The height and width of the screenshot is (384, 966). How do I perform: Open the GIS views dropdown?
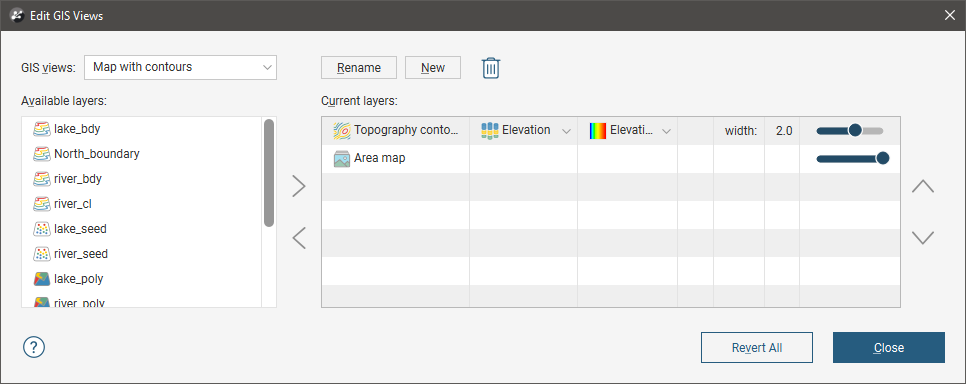click(x=181, y=67)
